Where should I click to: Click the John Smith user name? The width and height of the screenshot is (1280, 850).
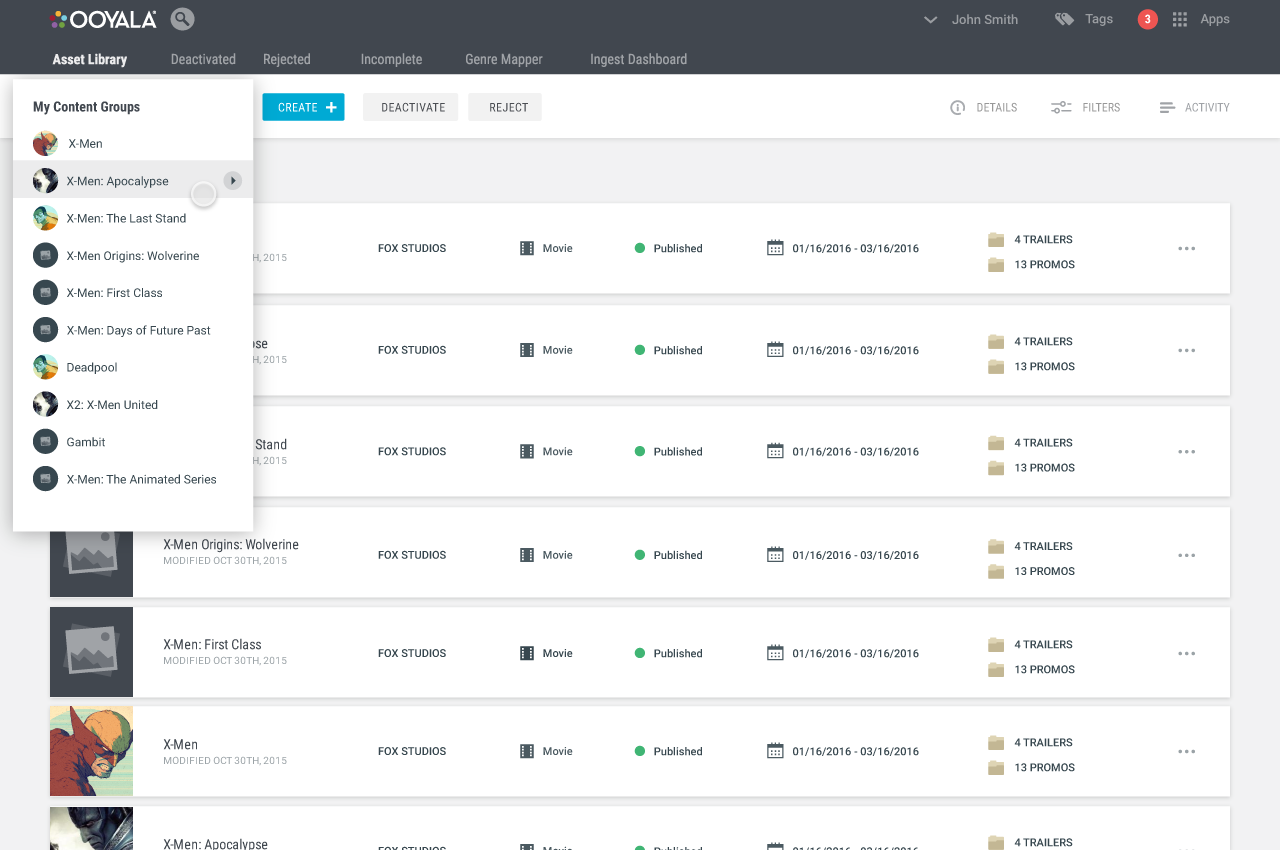tap(985, 19)
